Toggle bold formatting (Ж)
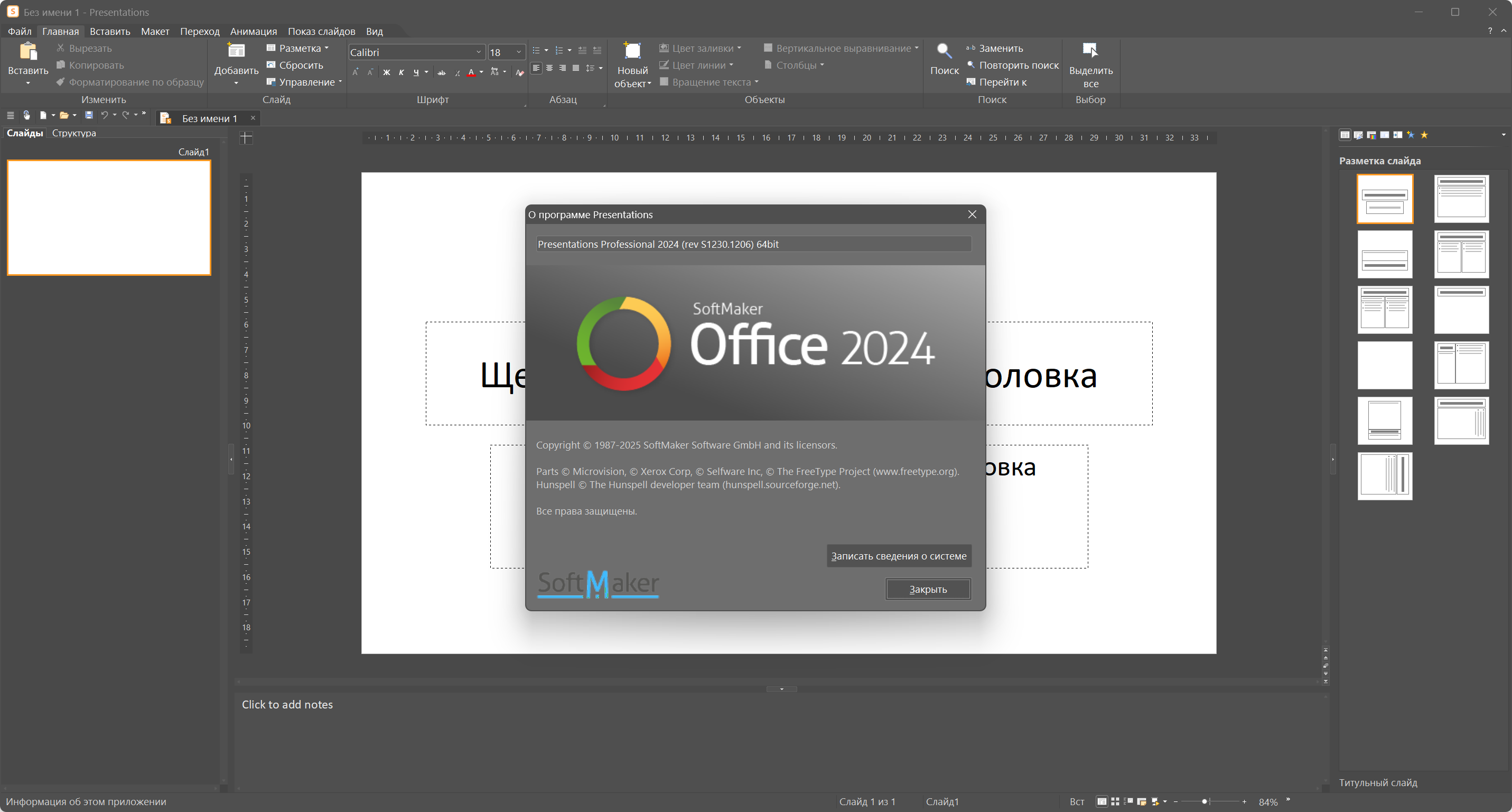 point(386,72)
